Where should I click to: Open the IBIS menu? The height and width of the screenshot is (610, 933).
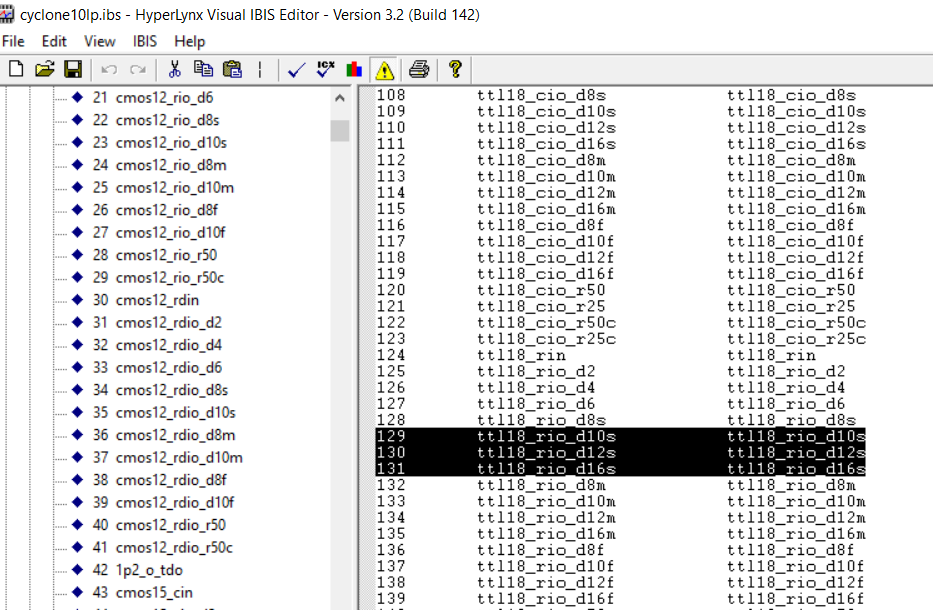pyautogui.click(x=145, y=41)
